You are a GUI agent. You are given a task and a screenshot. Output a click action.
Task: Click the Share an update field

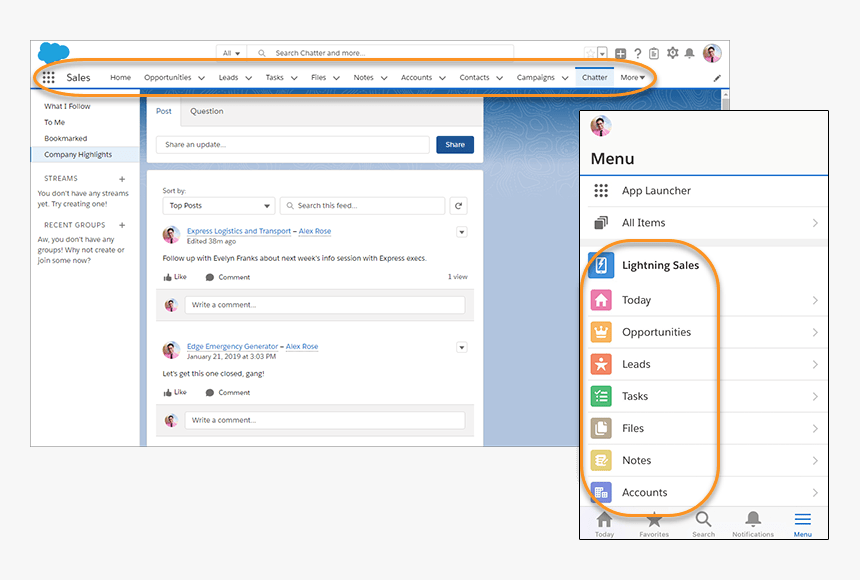tap(293, 145)
